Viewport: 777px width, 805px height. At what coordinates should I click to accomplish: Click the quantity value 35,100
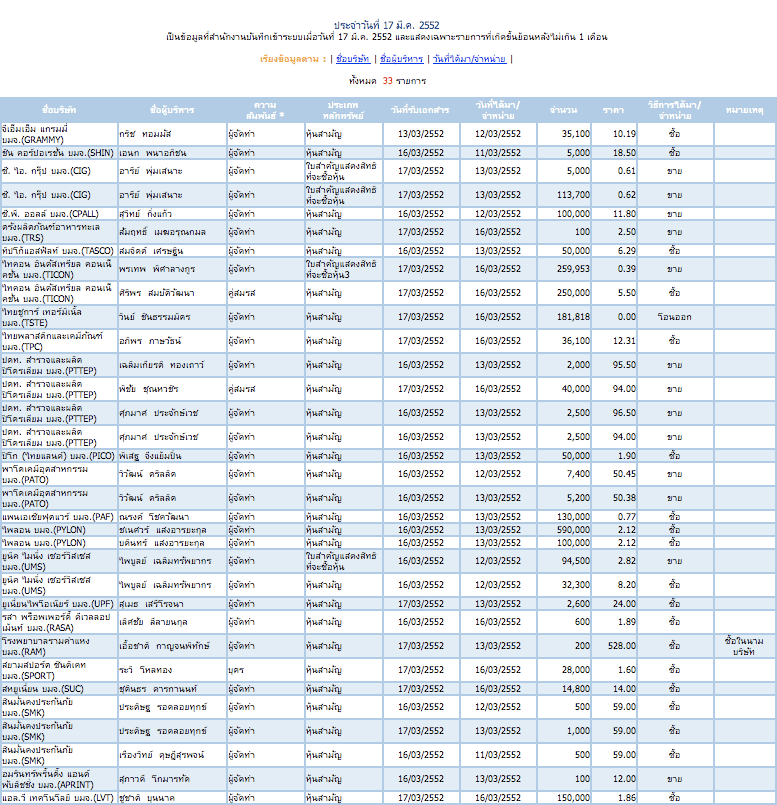[576, 134]
